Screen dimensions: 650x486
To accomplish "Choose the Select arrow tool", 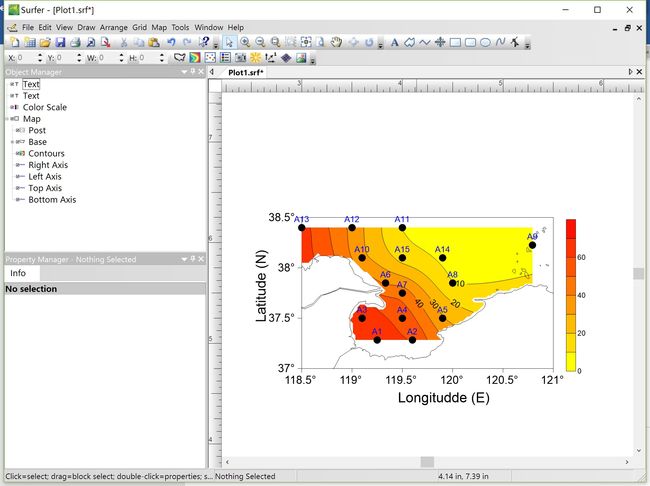I will point(229,42).
